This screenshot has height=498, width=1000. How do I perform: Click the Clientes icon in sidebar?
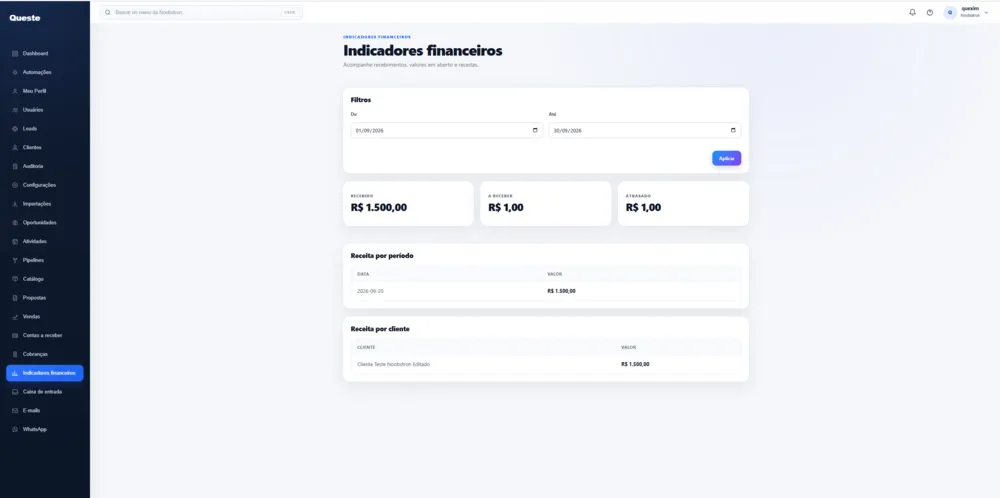click(x=15, y=147)
